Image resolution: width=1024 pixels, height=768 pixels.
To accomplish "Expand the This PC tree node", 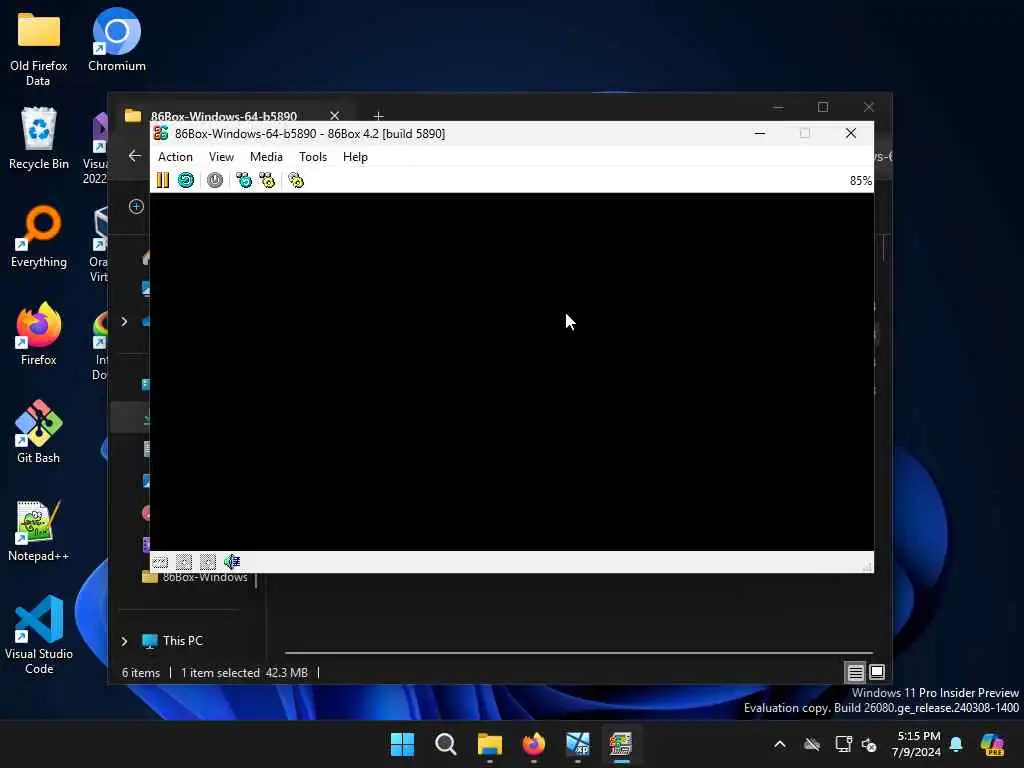I will point(124,641).
